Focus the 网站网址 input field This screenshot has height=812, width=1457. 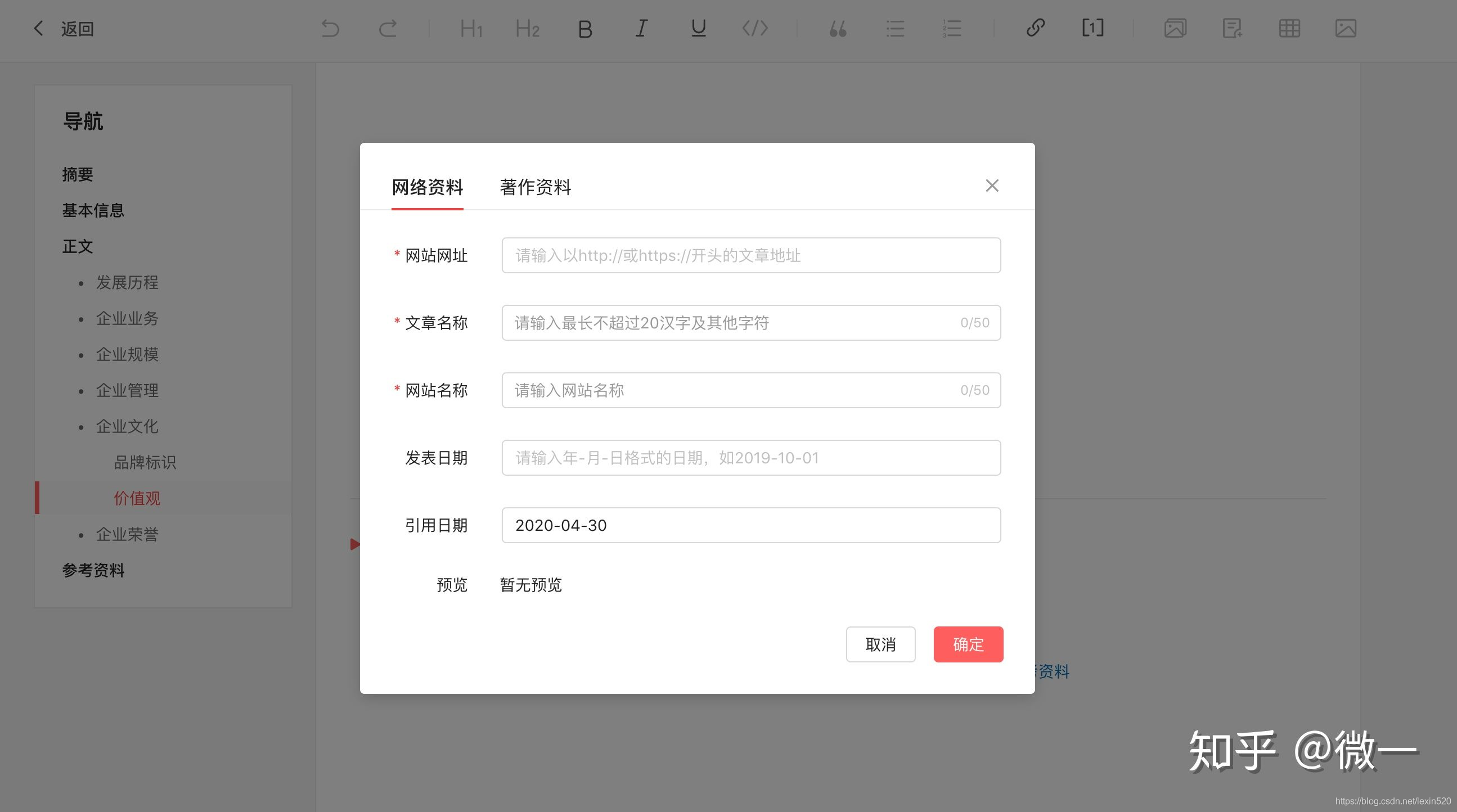click(x=751, y=255)
